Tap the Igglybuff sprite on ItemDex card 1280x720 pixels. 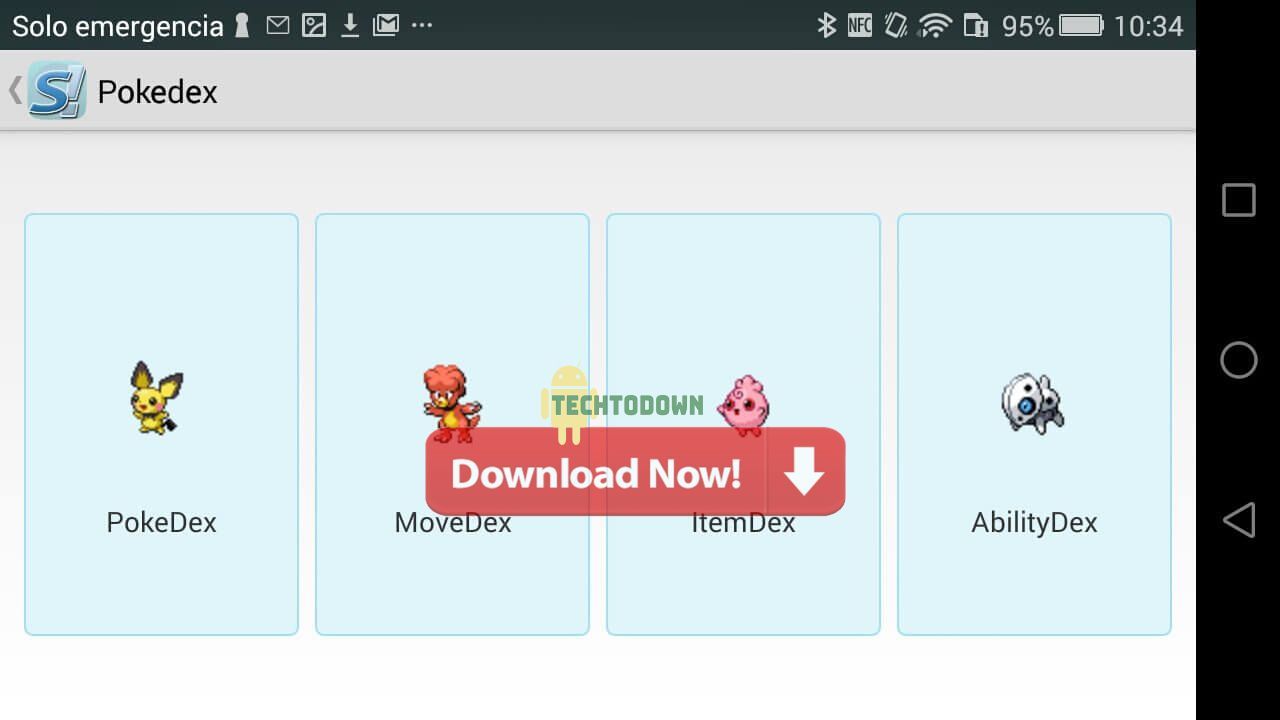744,405
